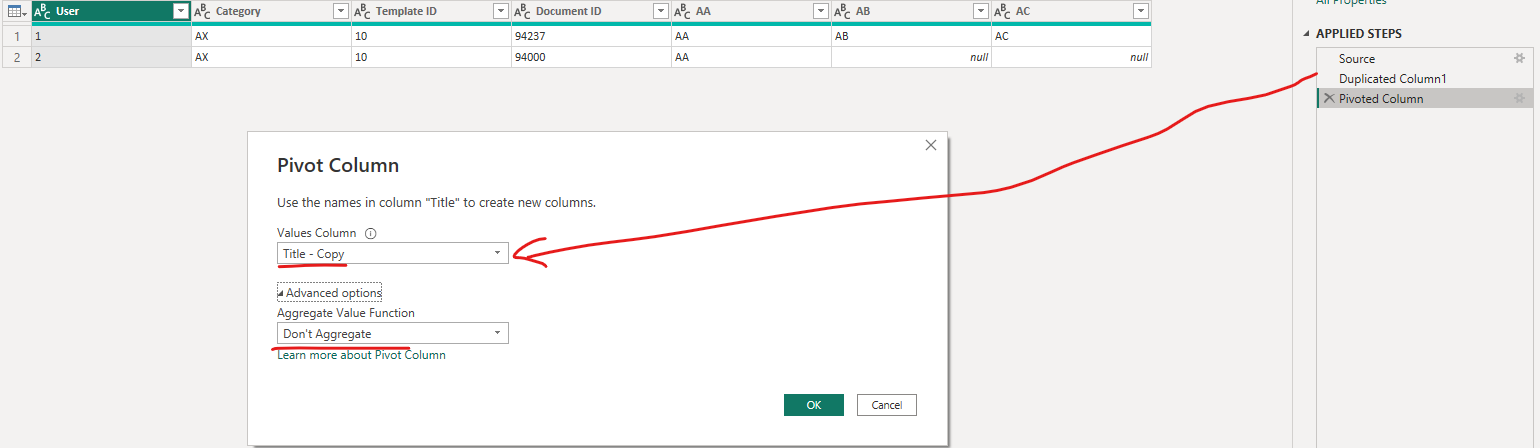Select the AA column header
The image size is (1540, 448).
coord(751,11)
